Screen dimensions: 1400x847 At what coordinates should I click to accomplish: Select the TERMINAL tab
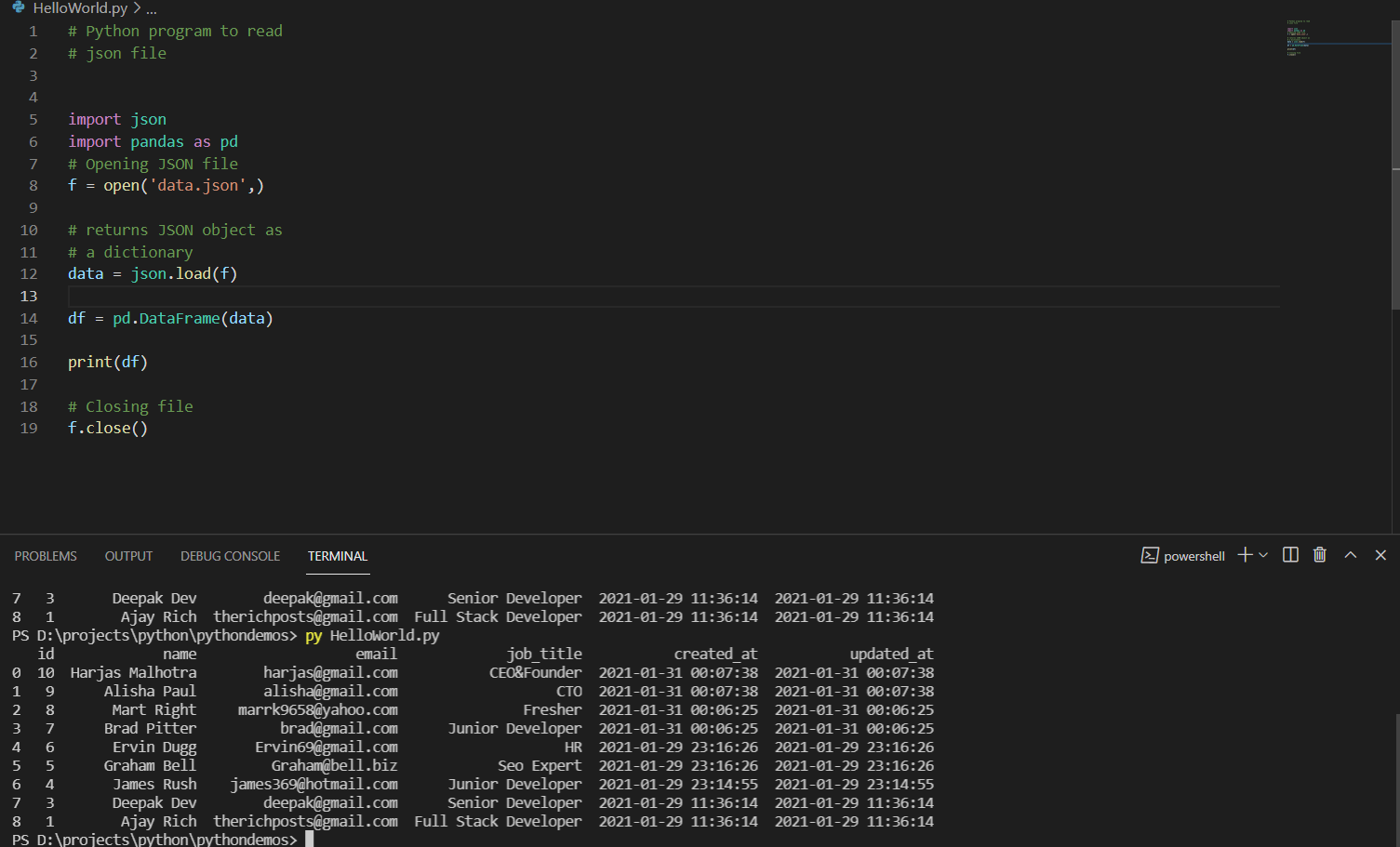[337, 555]
